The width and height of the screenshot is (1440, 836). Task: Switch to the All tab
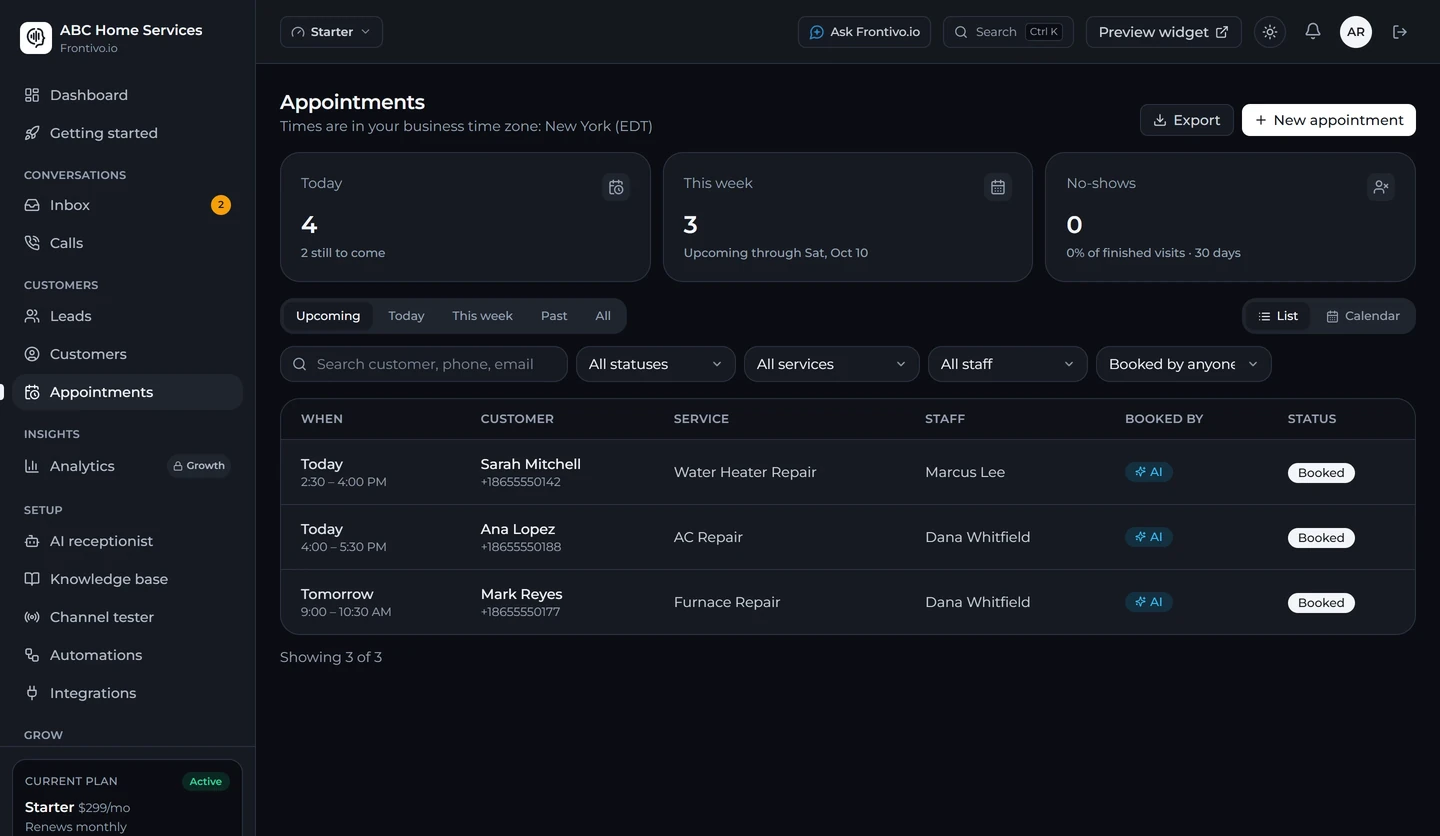pos(603,316)
